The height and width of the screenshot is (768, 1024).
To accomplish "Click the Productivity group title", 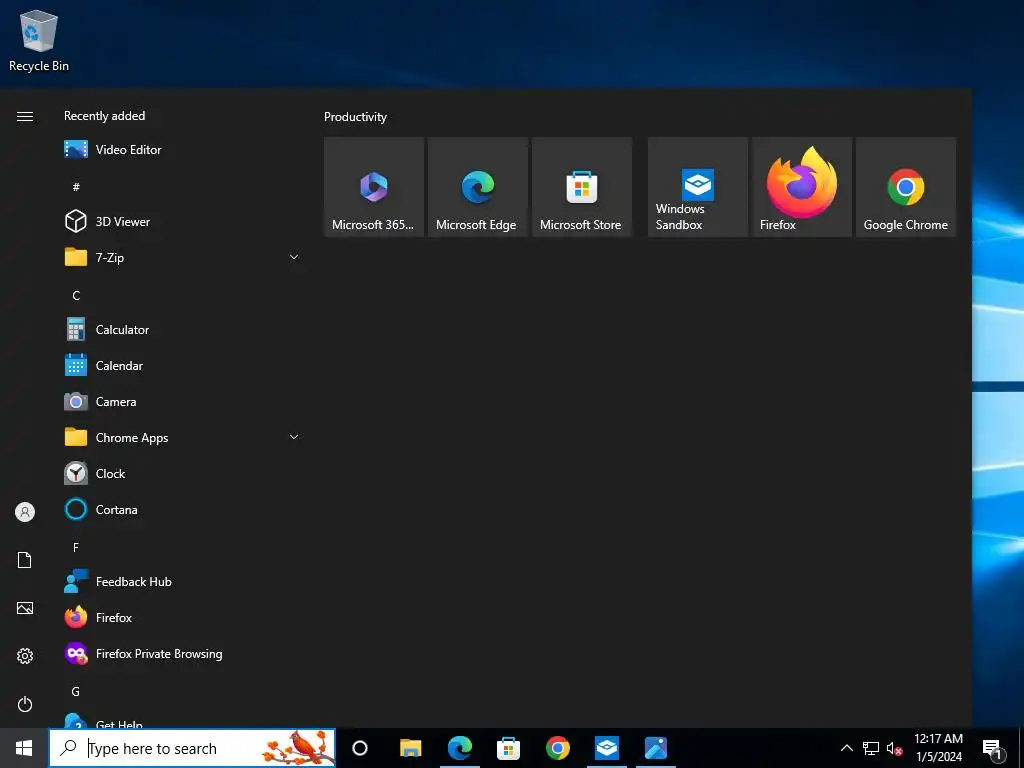I will (355, 117).
